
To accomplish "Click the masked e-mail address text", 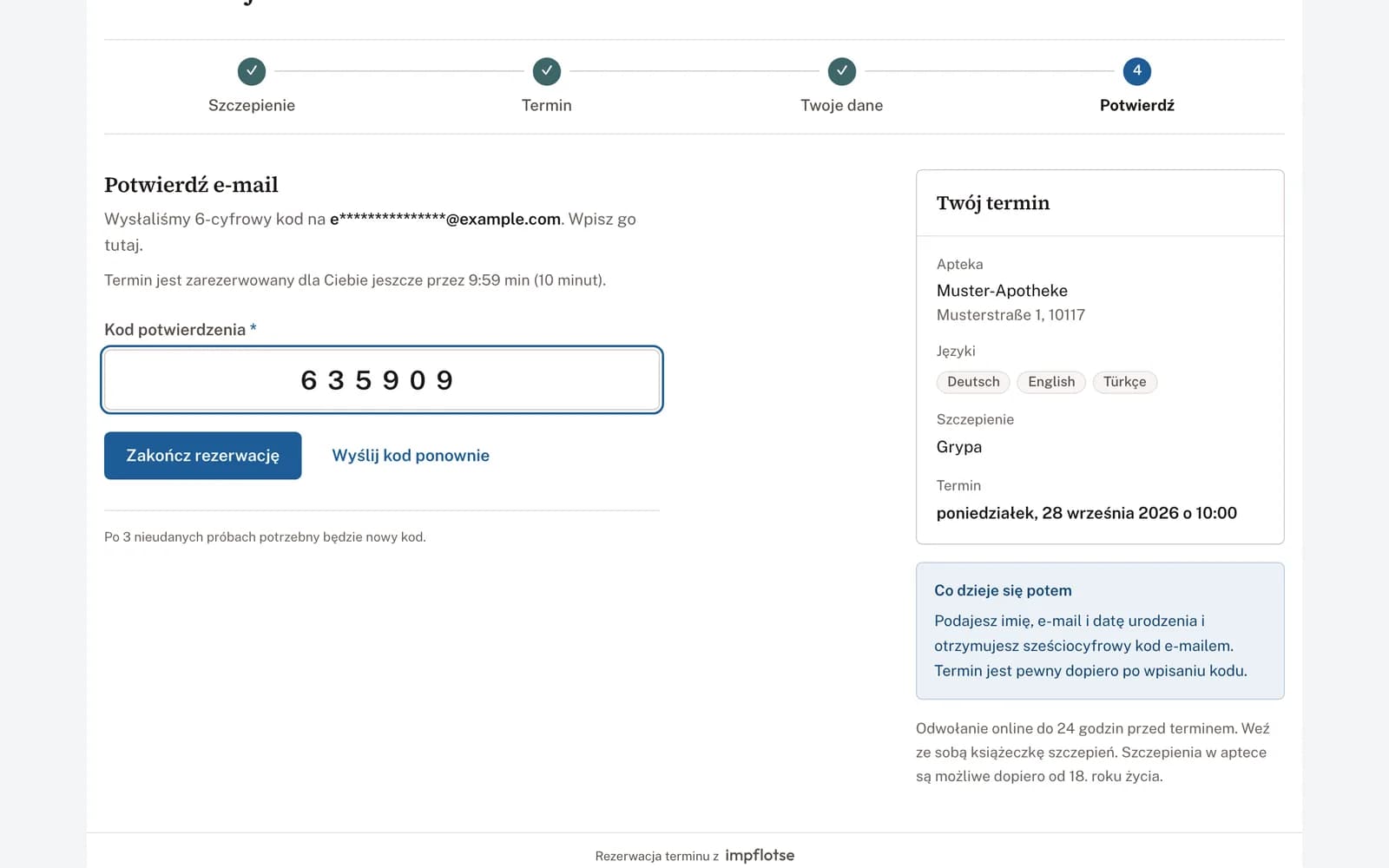I will point(445,219).
